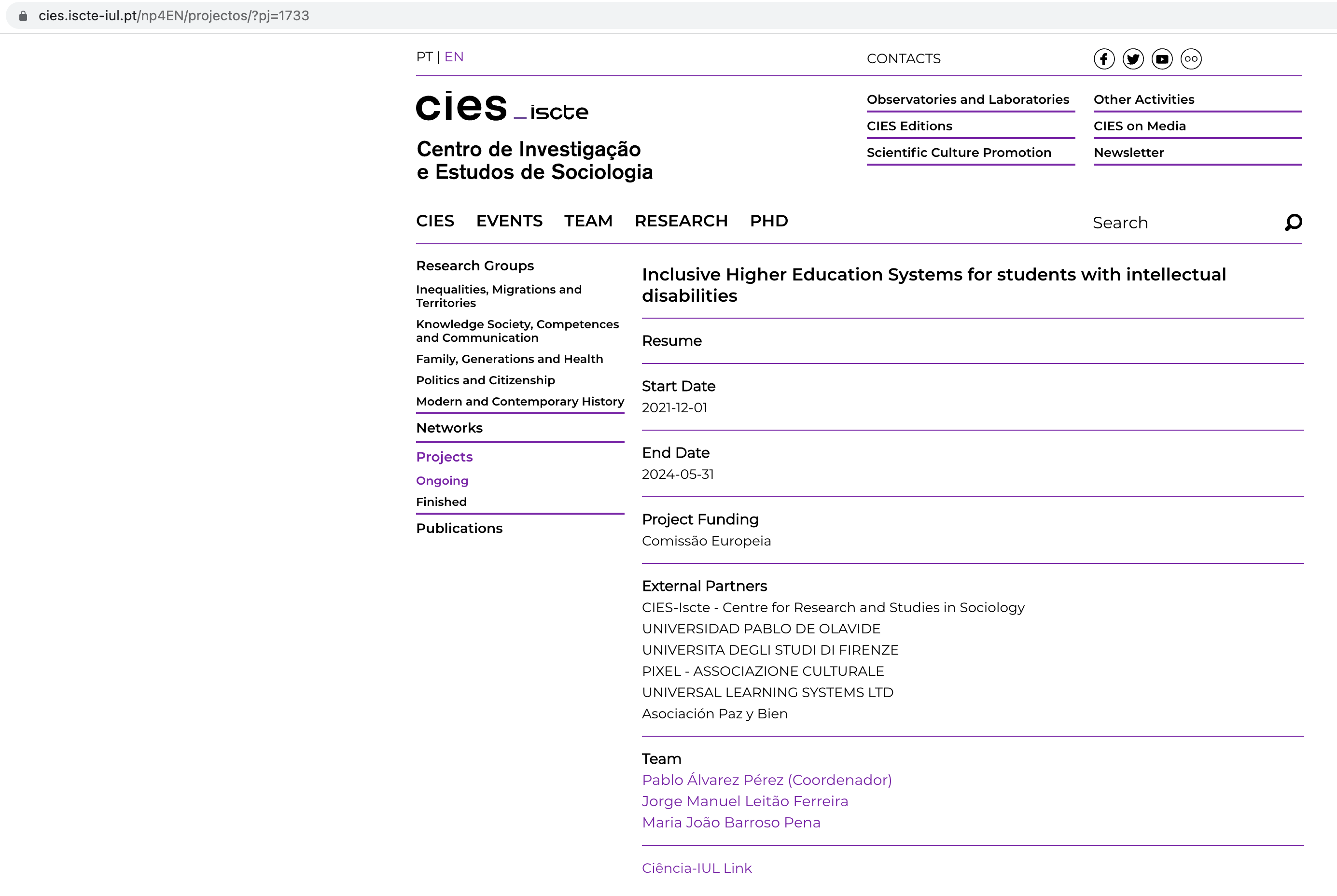Open Projects in the sidebar
The image size is (1337, 896).
444,457
